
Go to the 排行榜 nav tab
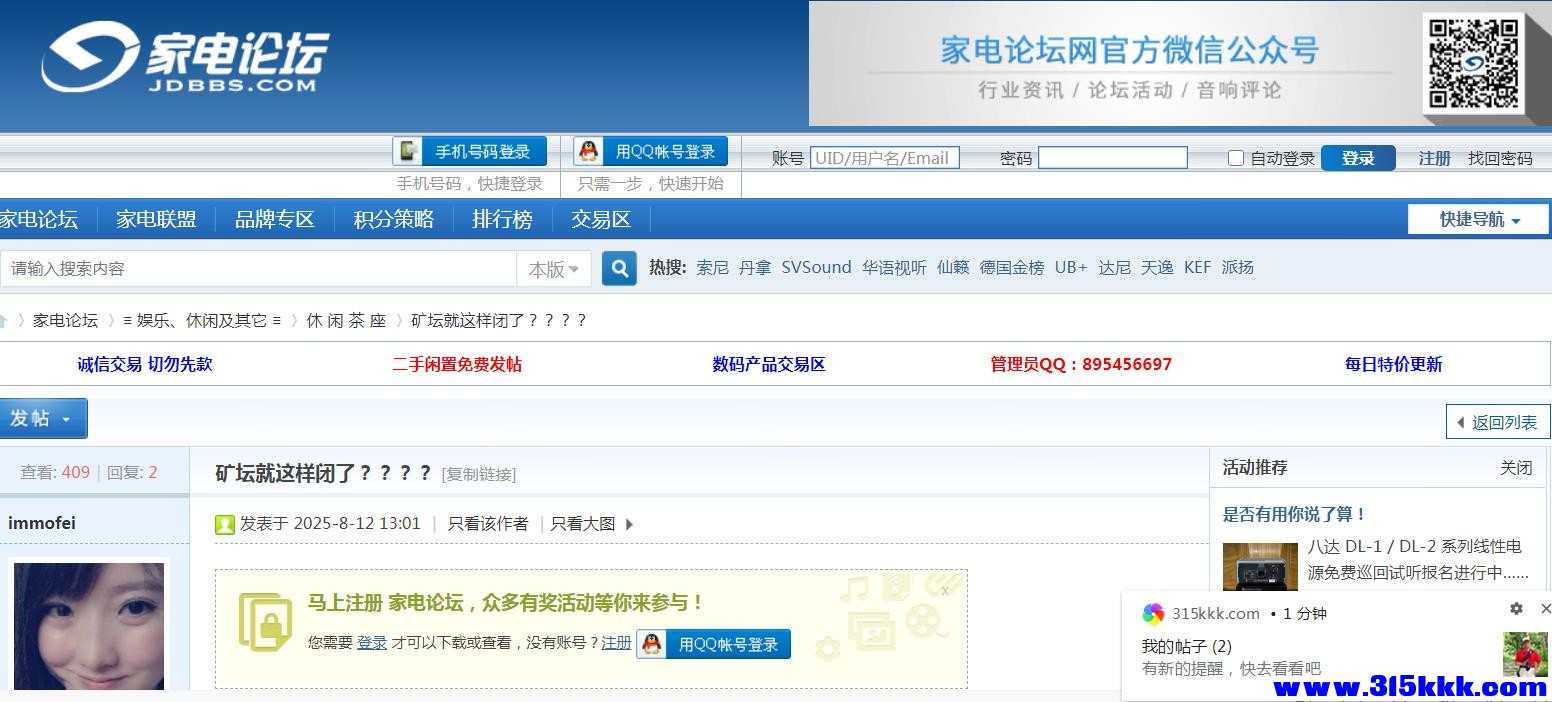point(502,219)
